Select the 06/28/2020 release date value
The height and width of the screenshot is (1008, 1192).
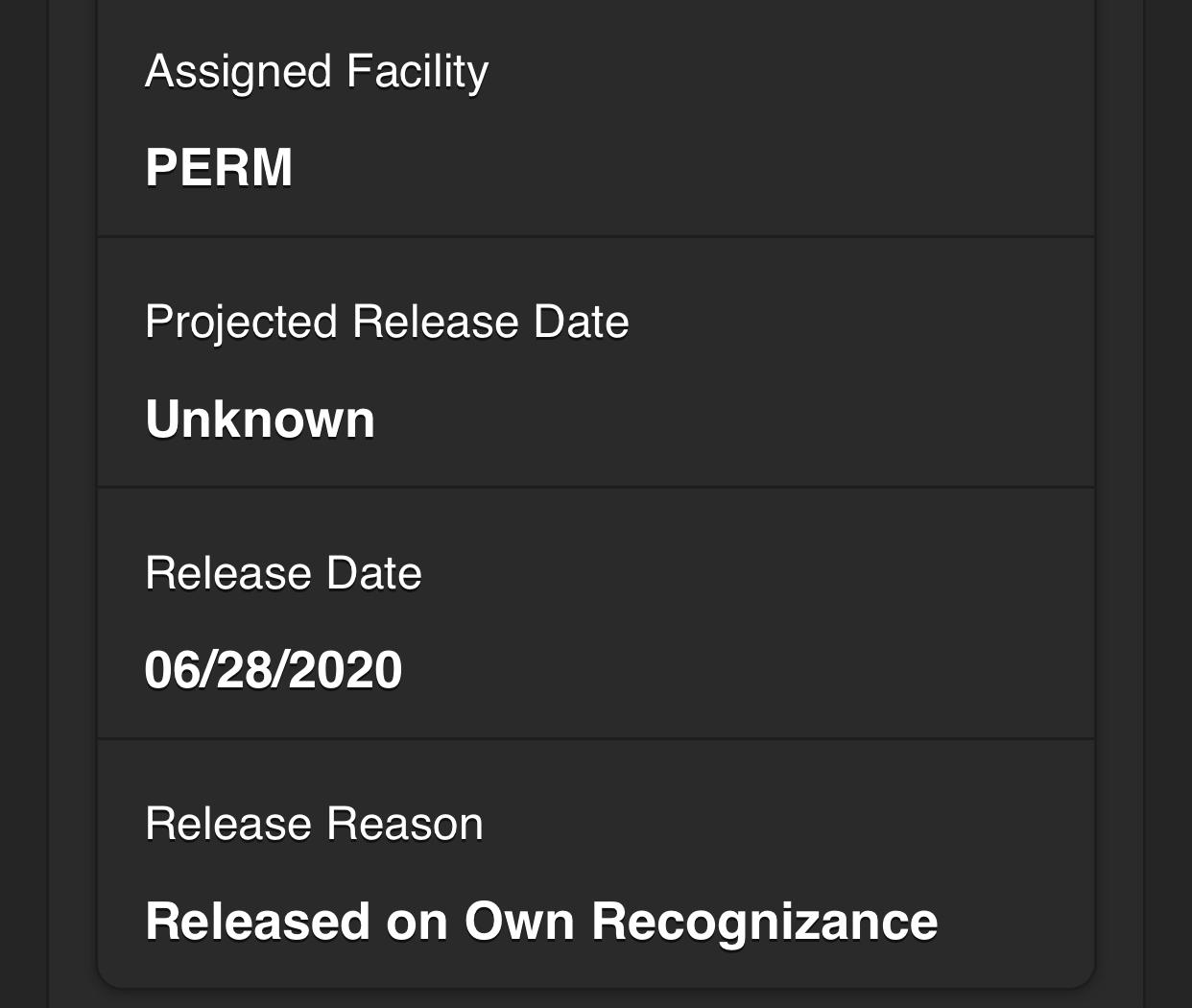pyautogui.click(x=273, y=670)
